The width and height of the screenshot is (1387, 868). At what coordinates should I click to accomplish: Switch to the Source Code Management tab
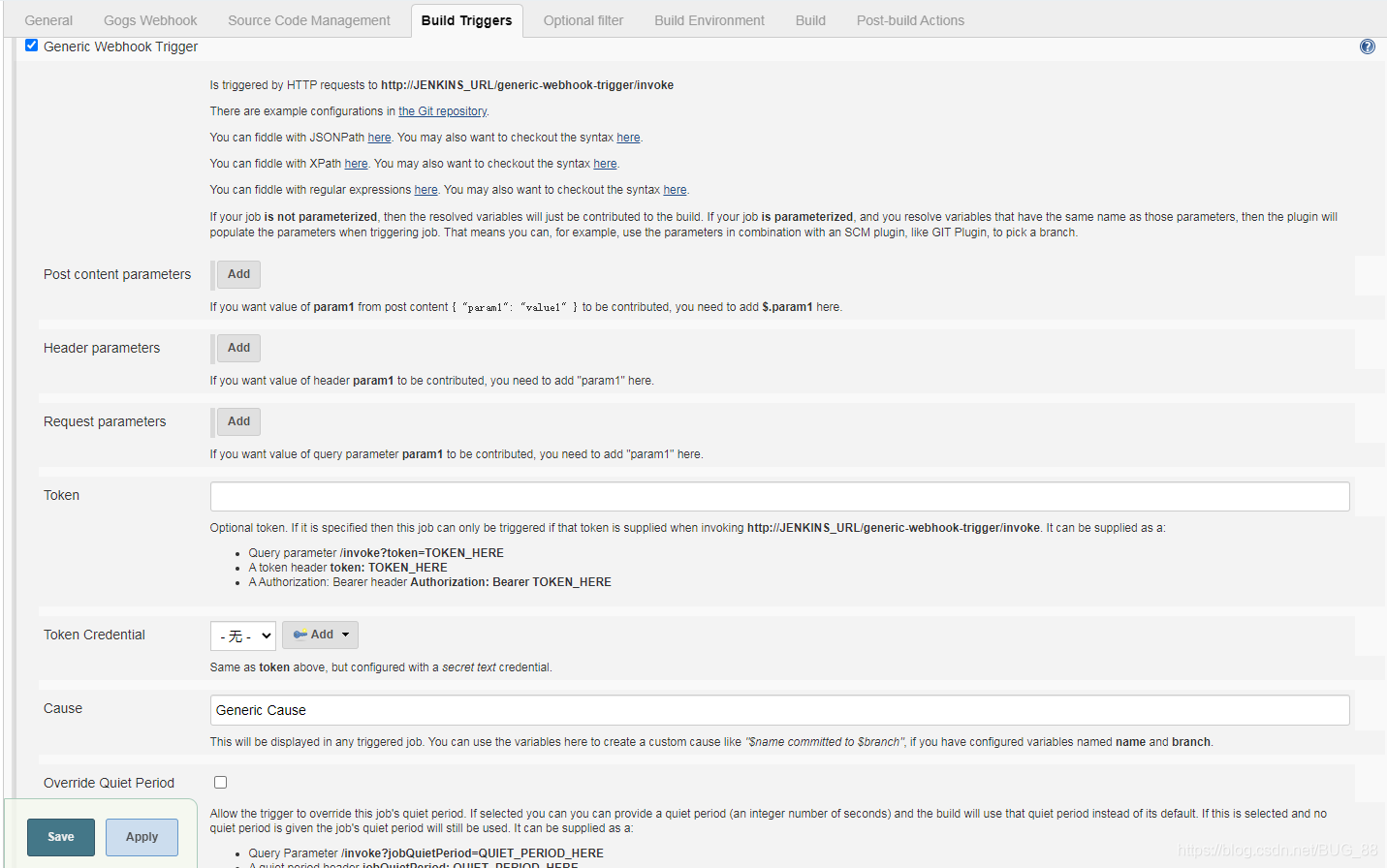point(308,19)
